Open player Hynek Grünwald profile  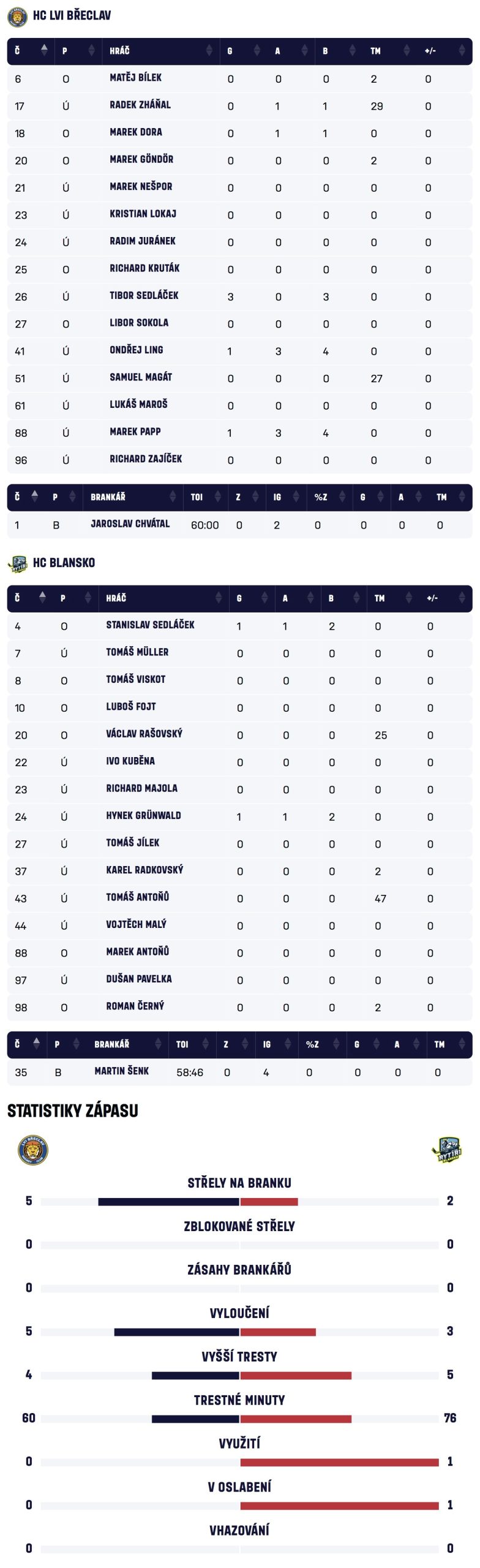click(x=143, y=816)
